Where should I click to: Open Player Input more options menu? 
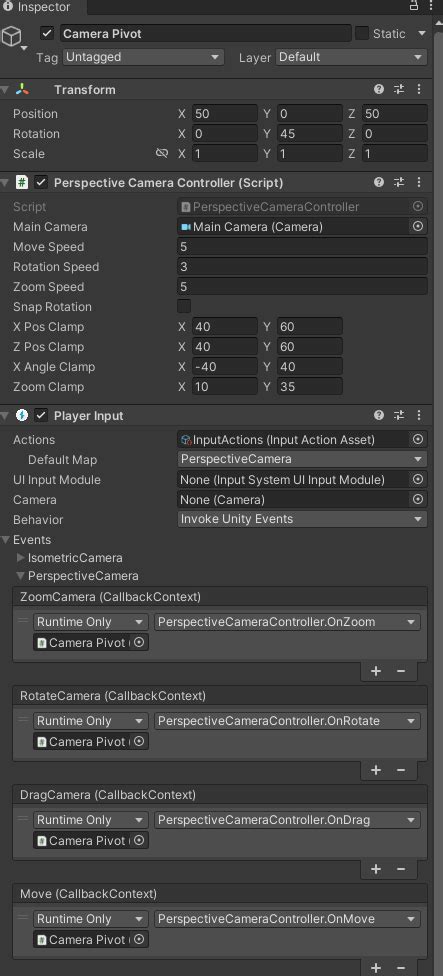click(x=419, y=415)
